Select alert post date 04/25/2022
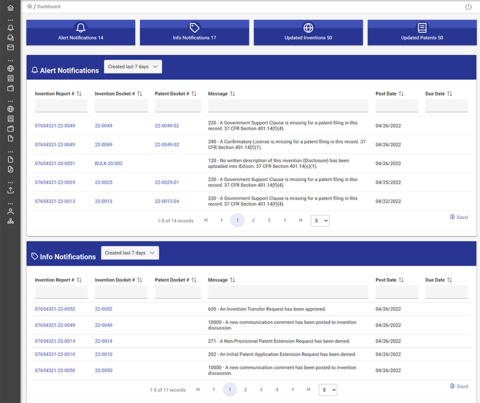This screenshot has width=480, height=403. (388, 182)
